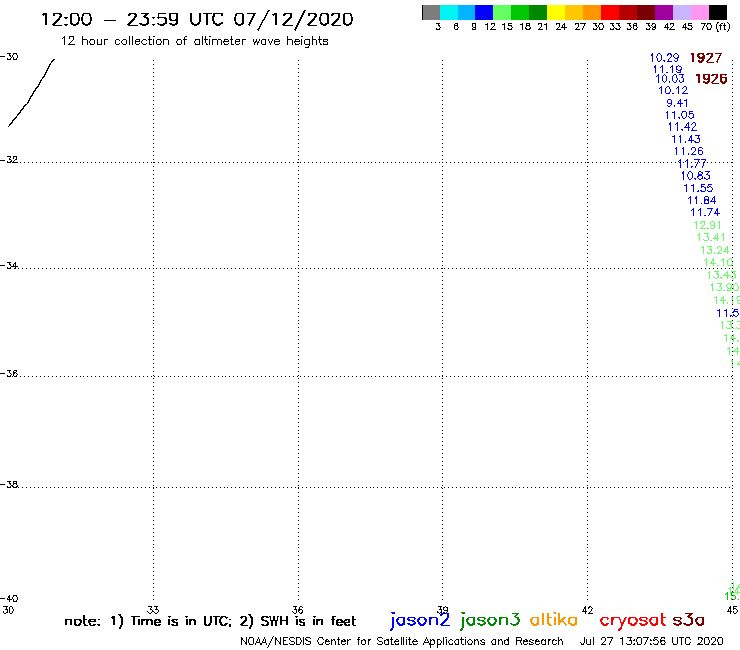The image size is (740, 650).
Task: Click the green value '13.41'
Action: pos(711,237)
